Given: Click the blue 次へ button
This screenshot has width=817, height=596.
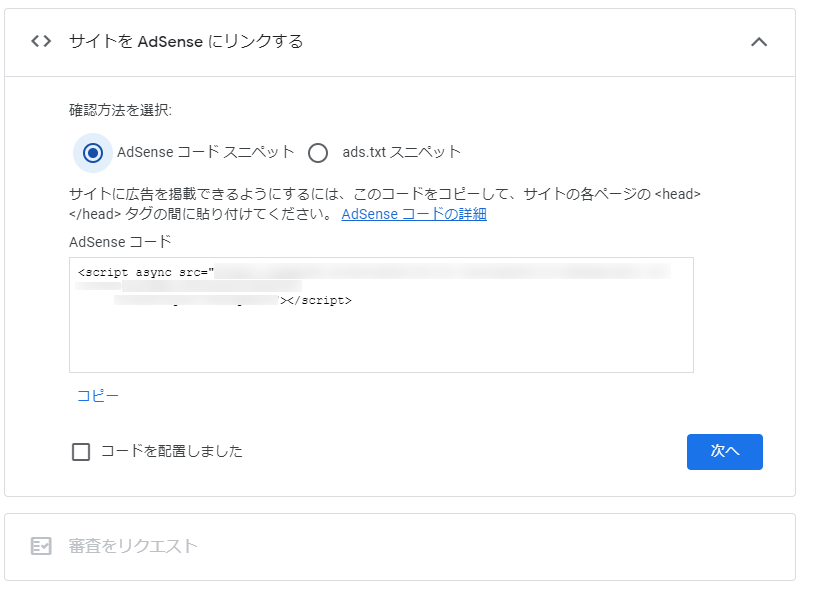Looking at the screenshot, I should 724,452.
